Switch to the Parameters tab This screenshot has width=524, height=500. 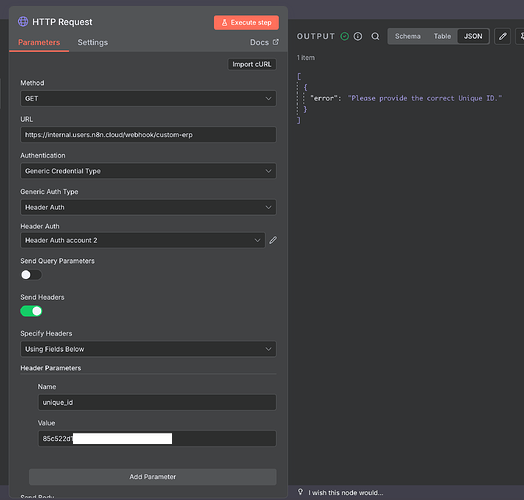(x=39, y=42)
